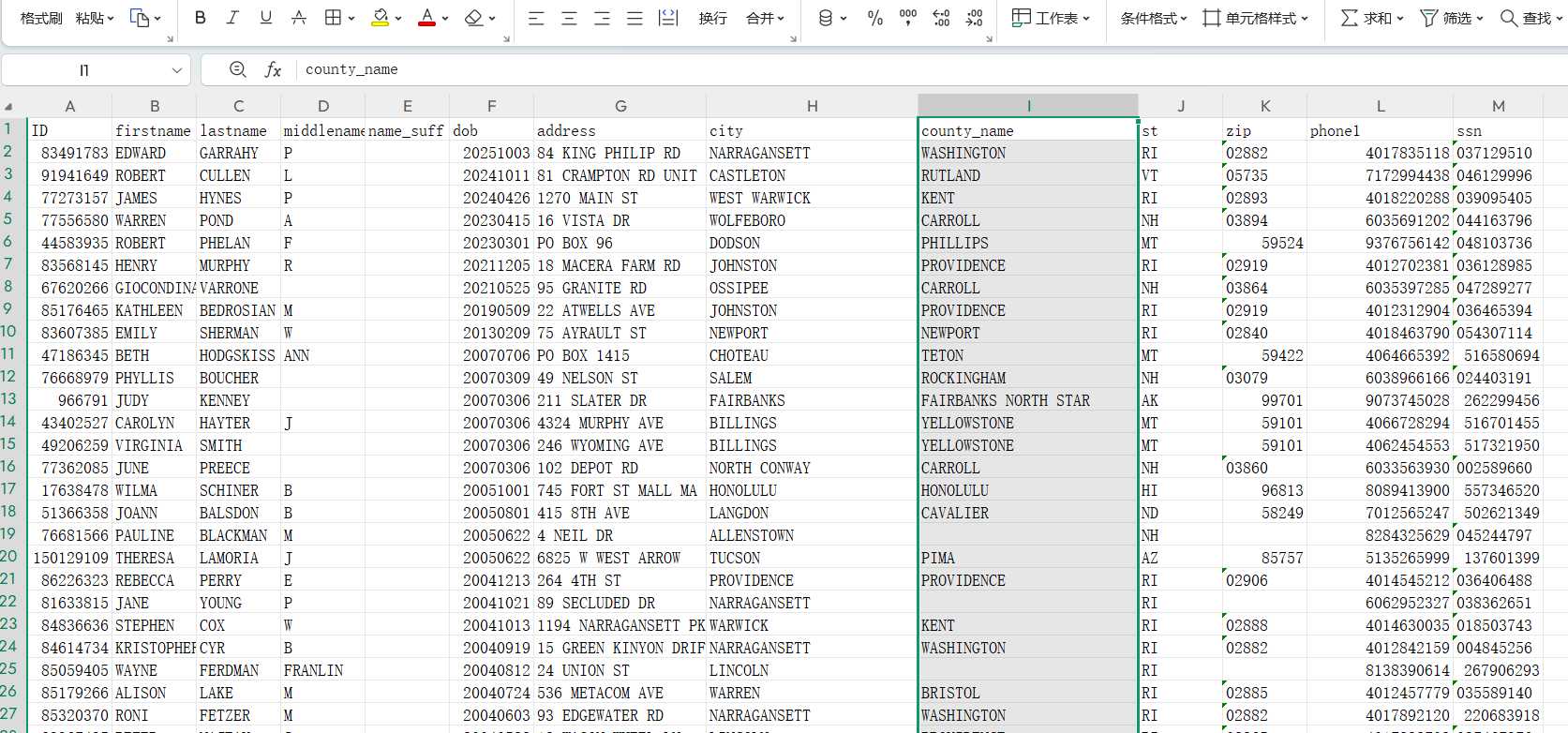Open the insert function fx dialog

click(x=273, y=69)
